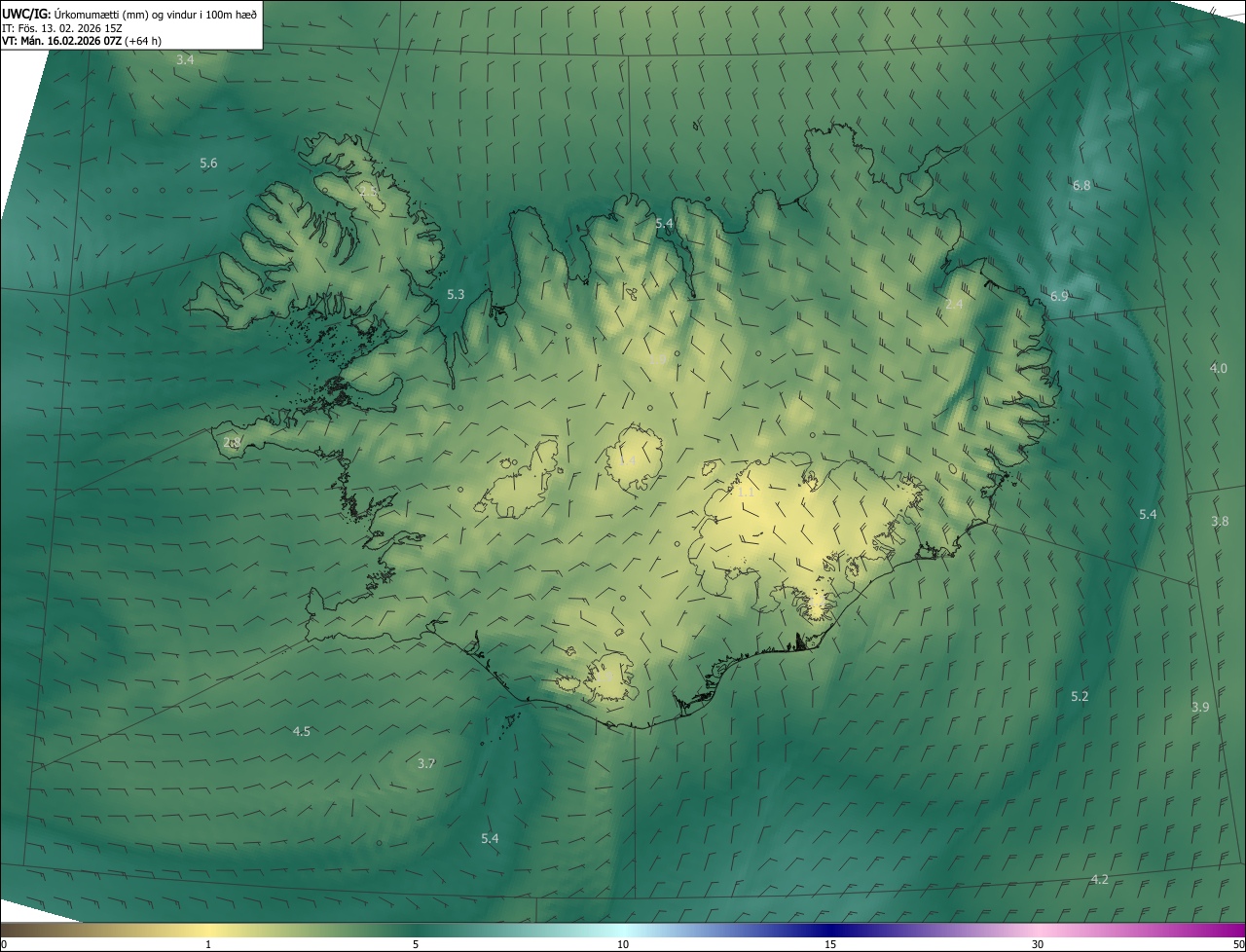Click the 0 tick label on the colour scale
Image resolution: width=1246 pixels, height=952 pixels.
pyautogui.click(x=3, y=944)
